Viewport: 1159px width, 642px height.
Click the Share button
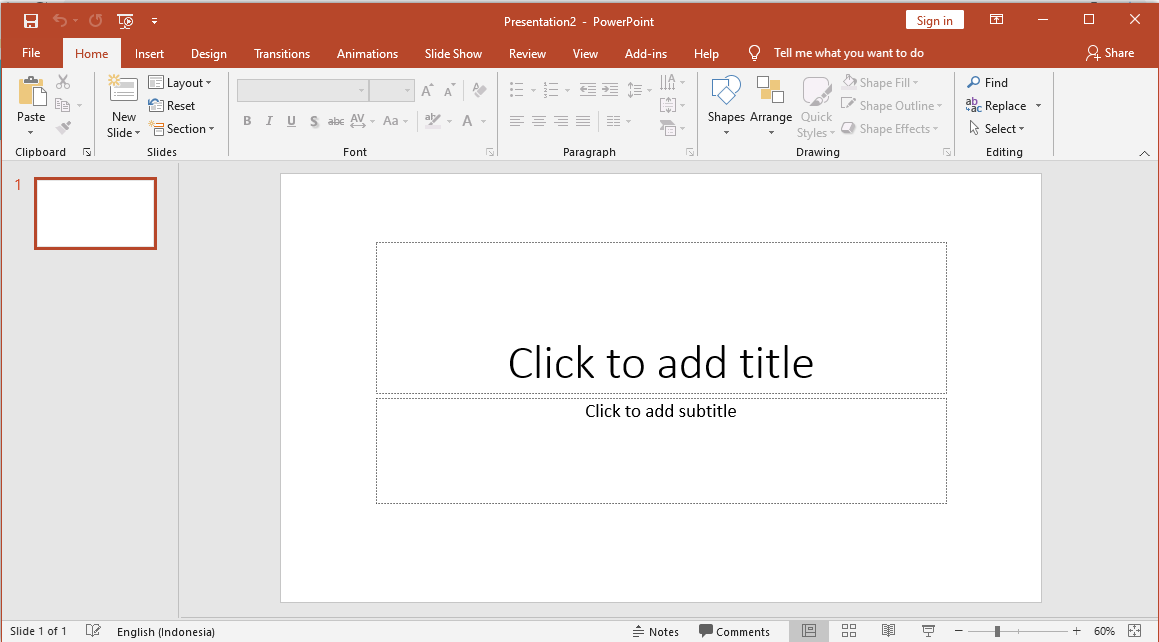point(1110,53)
